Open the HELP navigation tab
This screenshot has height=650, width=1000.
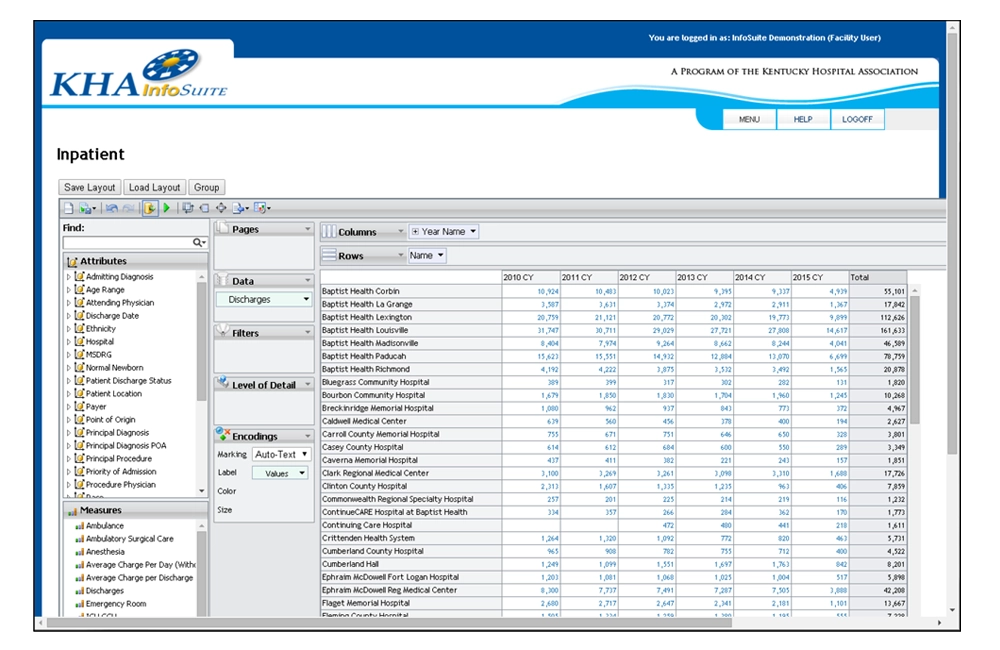(x=803, y=119)
